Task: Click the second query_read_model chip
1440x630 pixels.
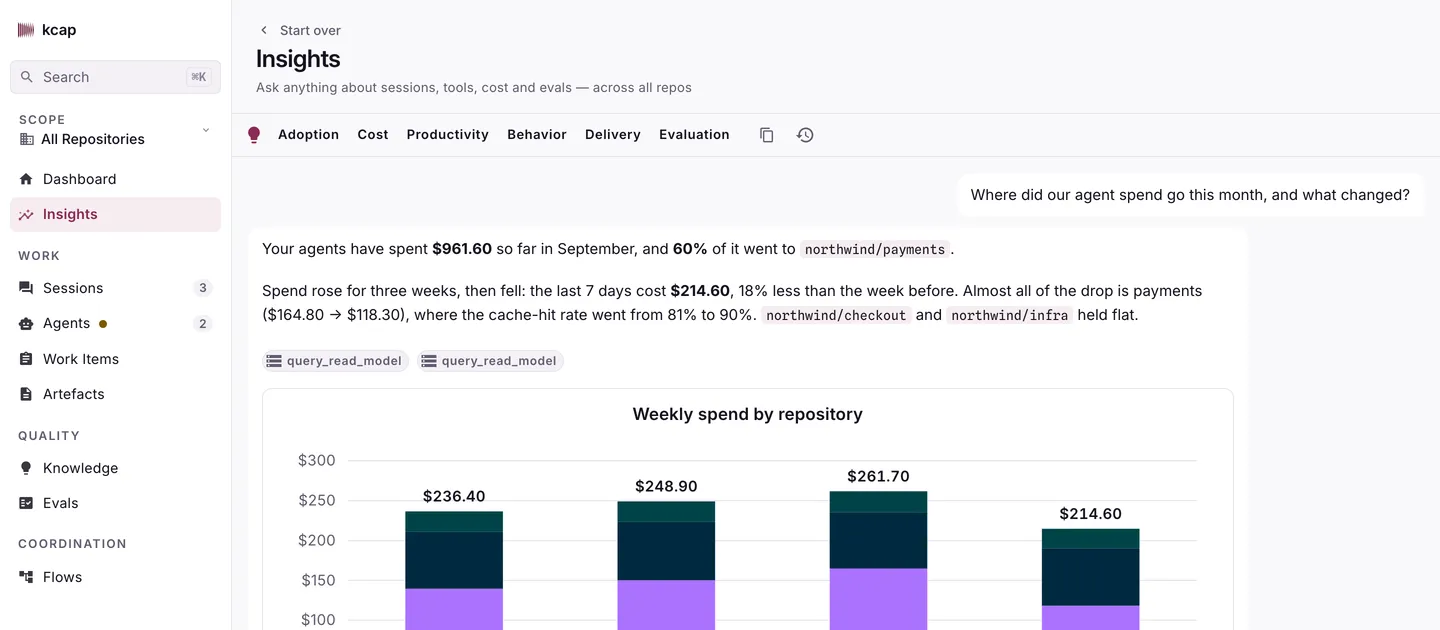Action: tap(491, 361)
